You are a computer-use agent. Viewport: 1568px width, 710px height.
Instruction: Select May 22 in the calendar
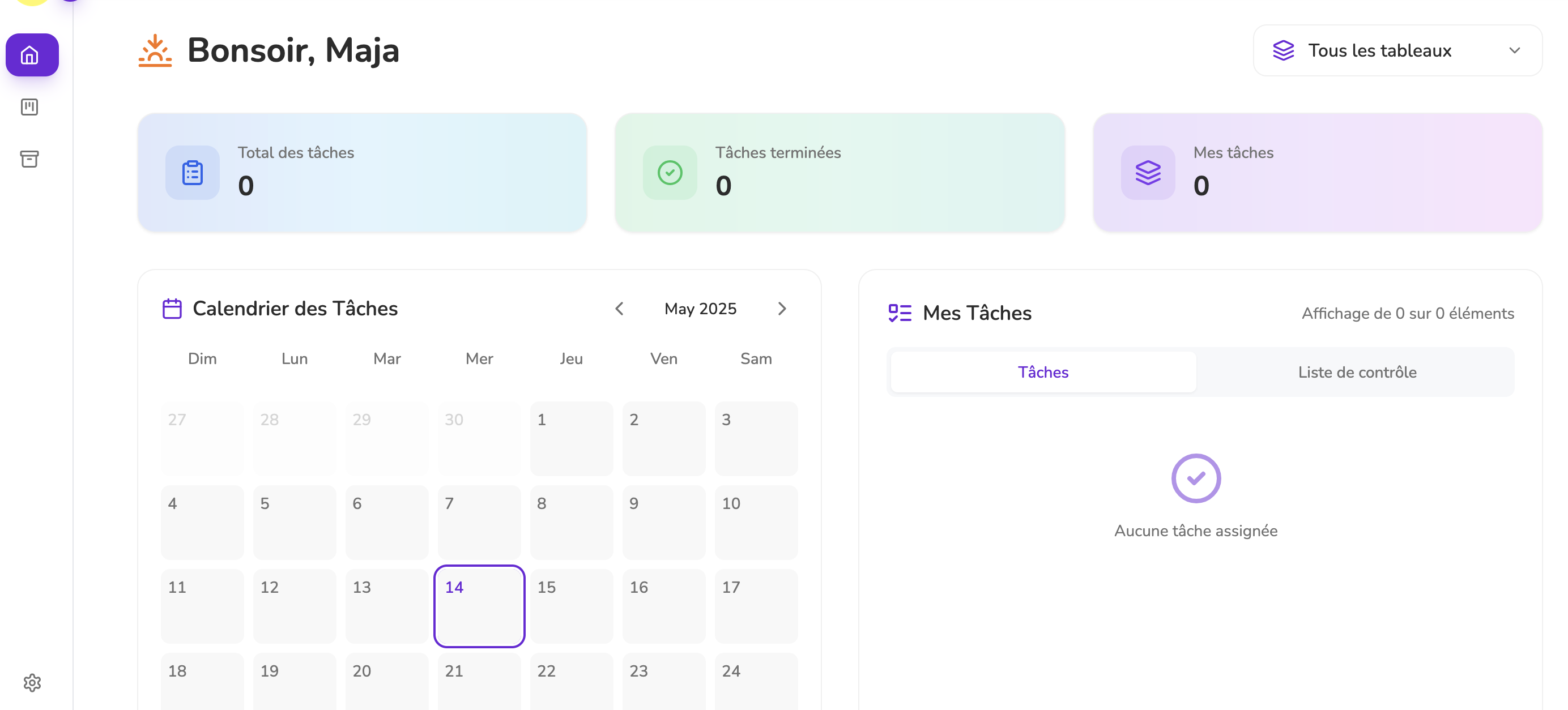[x=572, y=681]
